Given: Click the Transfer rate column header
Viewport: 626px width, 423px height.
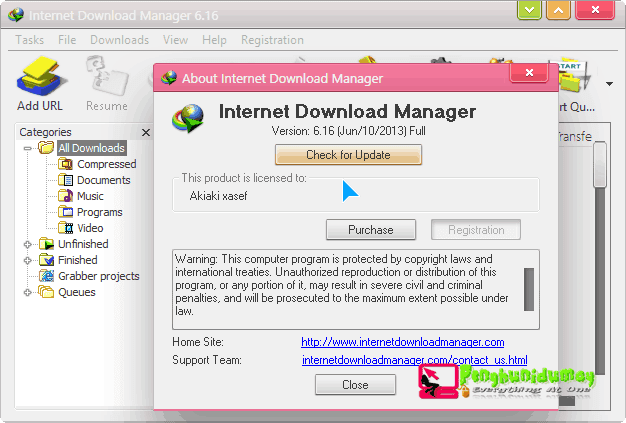Looking at the screenshot, I should click(575, 136).
